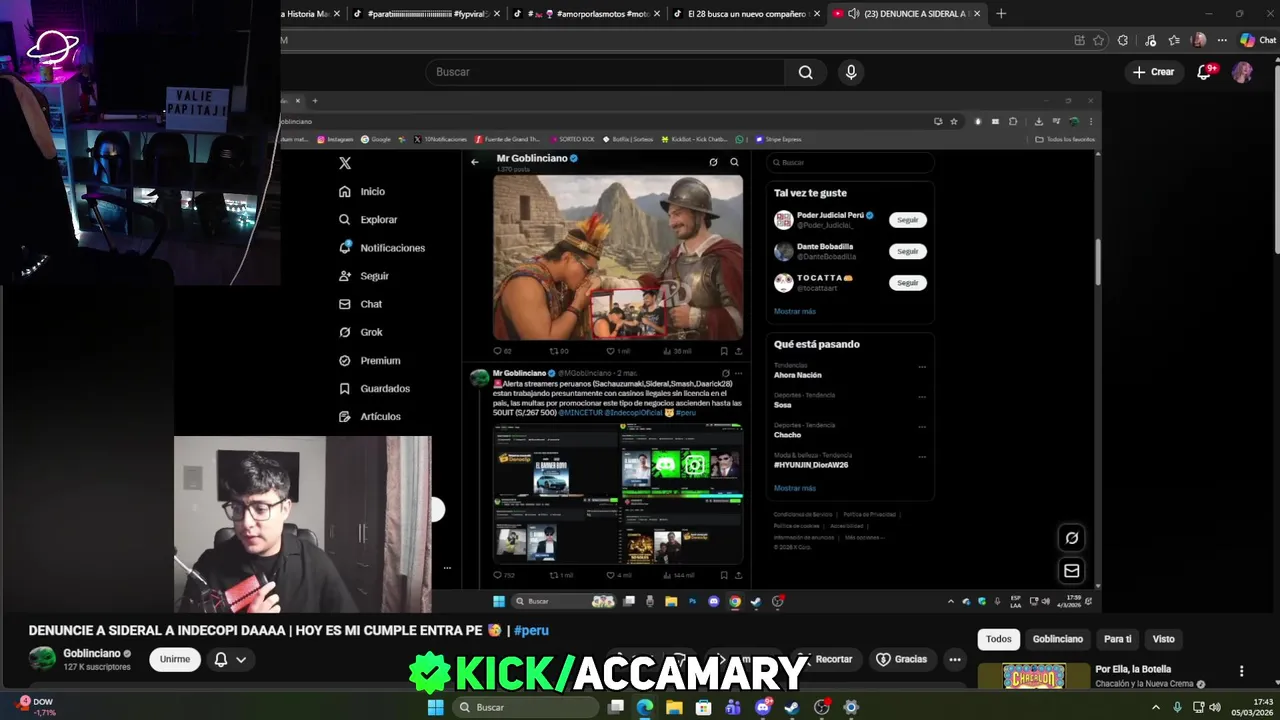Close the "El 28 busca un nuevo compañero" tab
Viewport: 1280px width, 720px height.
click(817, 14)
